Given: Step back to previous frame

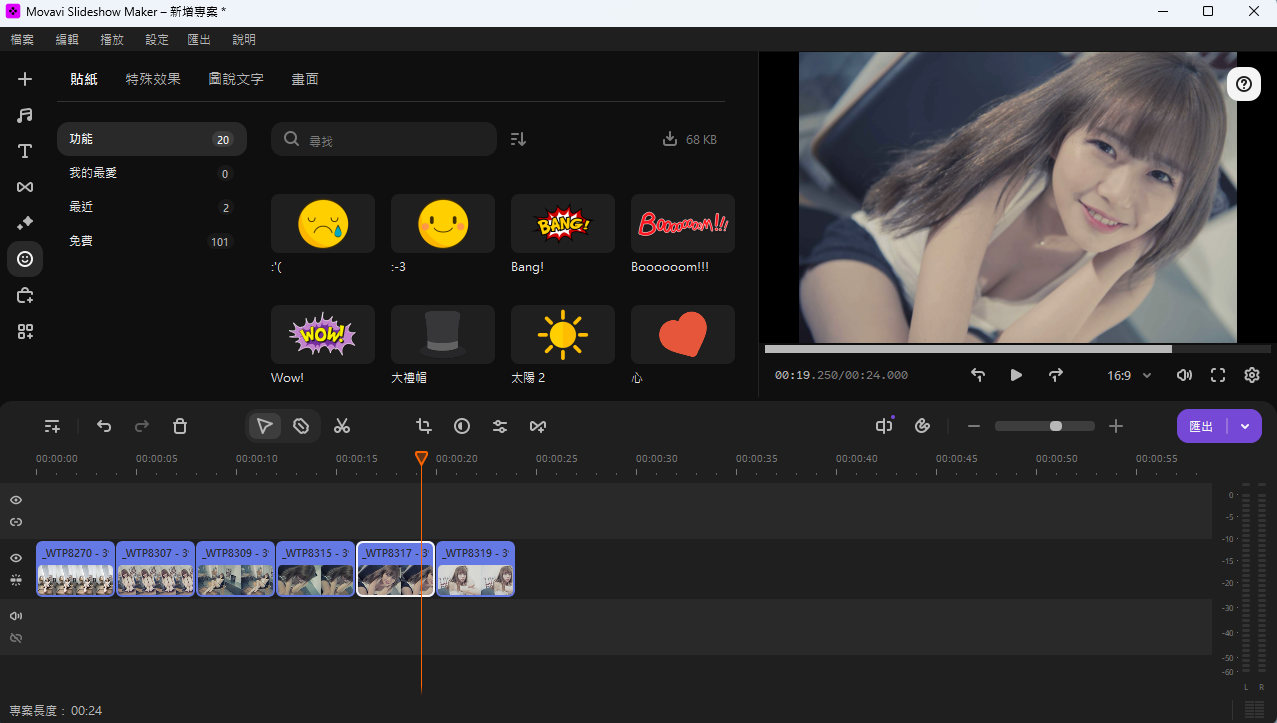Looking at the screenshot, I should pyautogui.click(x=978, y=375).
